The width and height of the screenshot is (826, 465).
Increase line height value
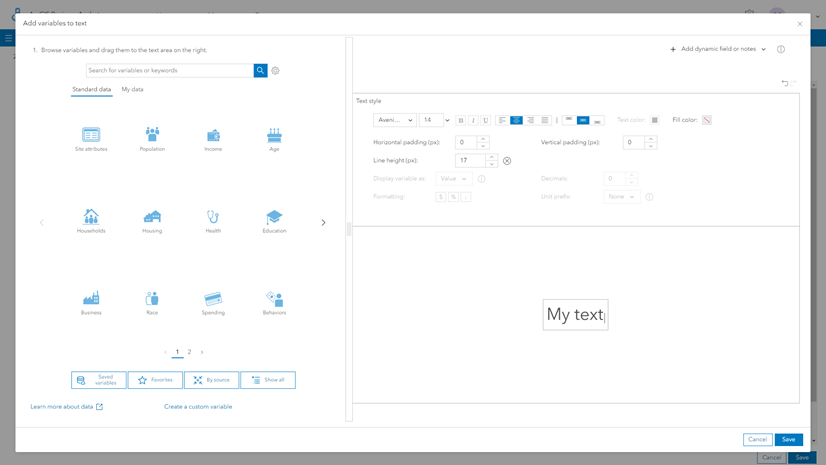pyautogui.click(x=491, y=157)
